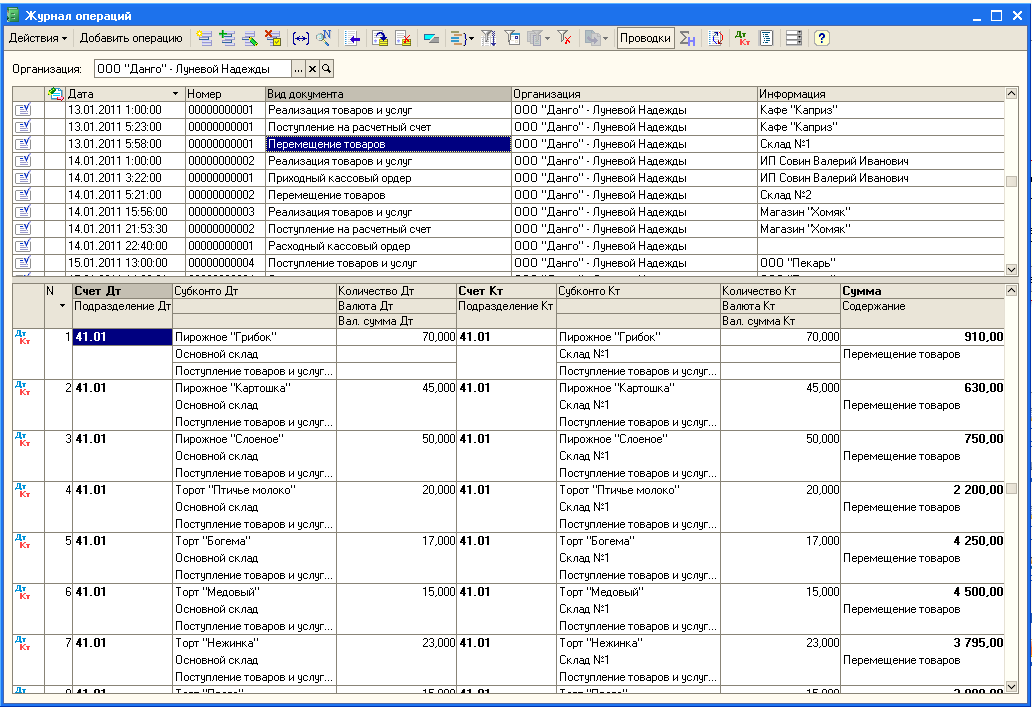Open help with the question mark icon
The width and height of the screenshot is (1032, 707).
tap(821, 38)
